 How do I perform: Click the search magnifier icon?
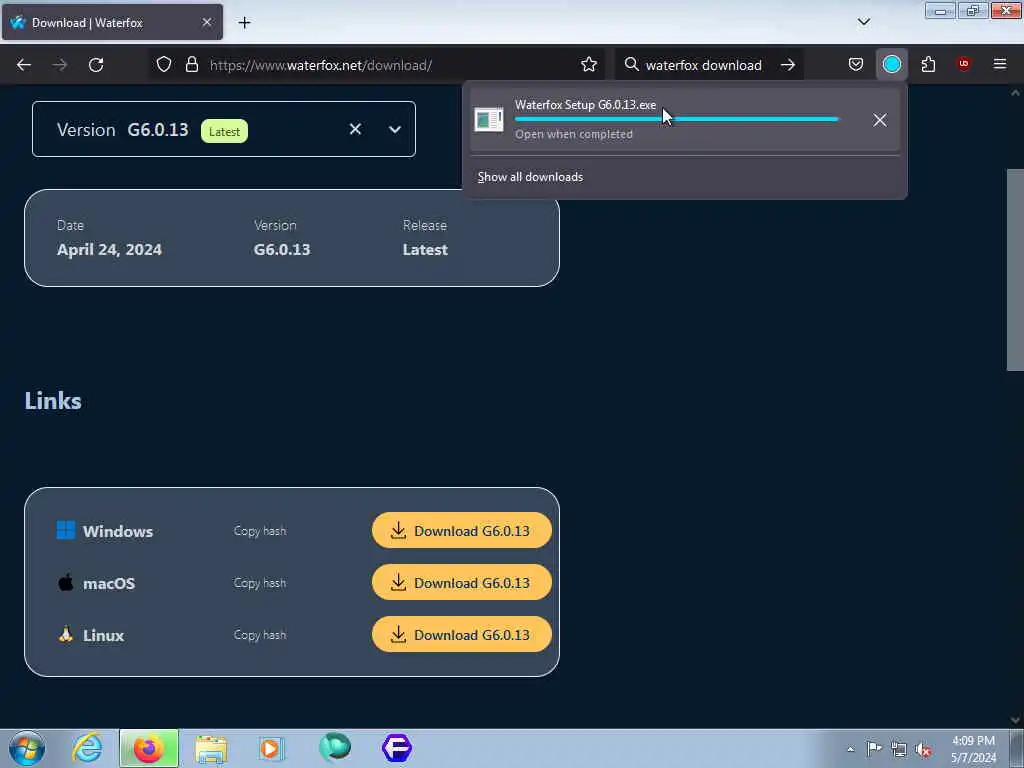point(632,64)
